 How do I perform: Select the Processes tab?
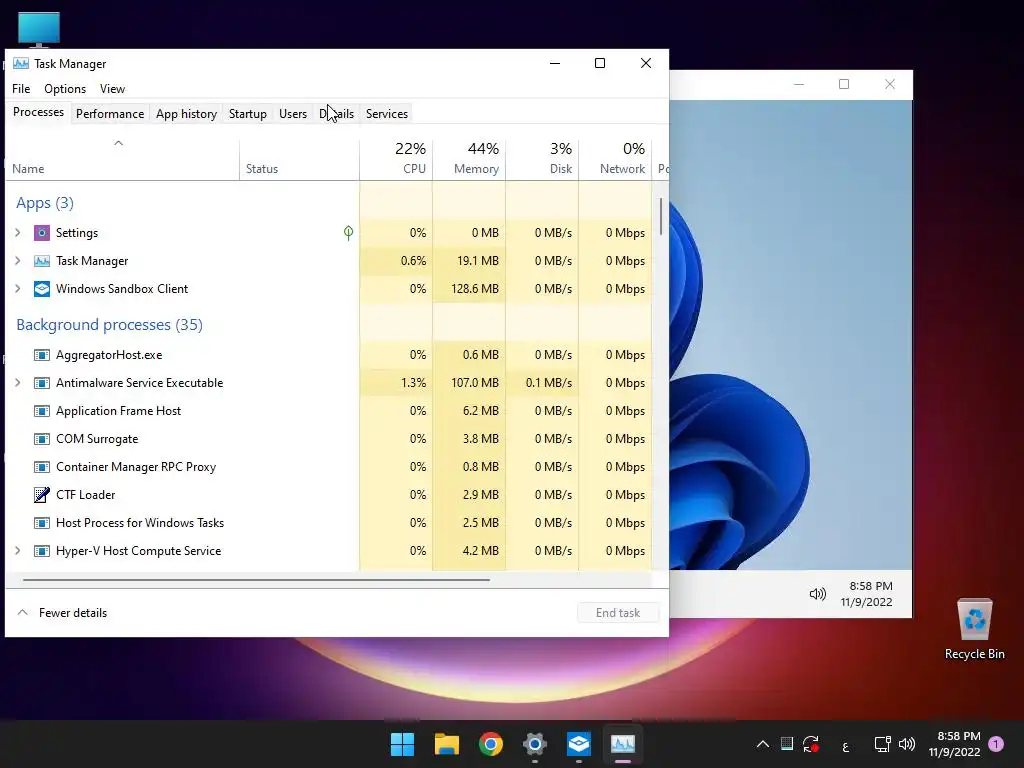pyautogui.click(x=39, y=112)
